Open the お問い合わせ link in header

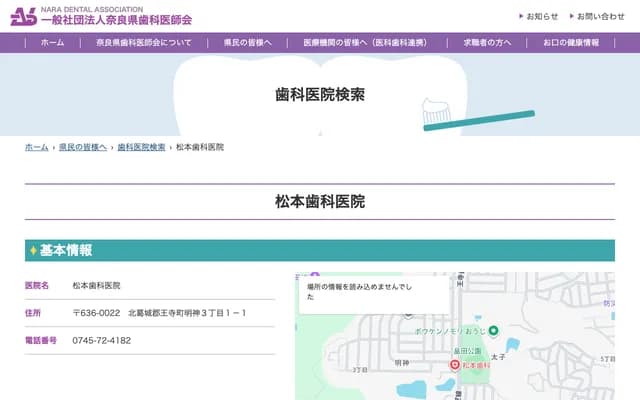[600, 16]
